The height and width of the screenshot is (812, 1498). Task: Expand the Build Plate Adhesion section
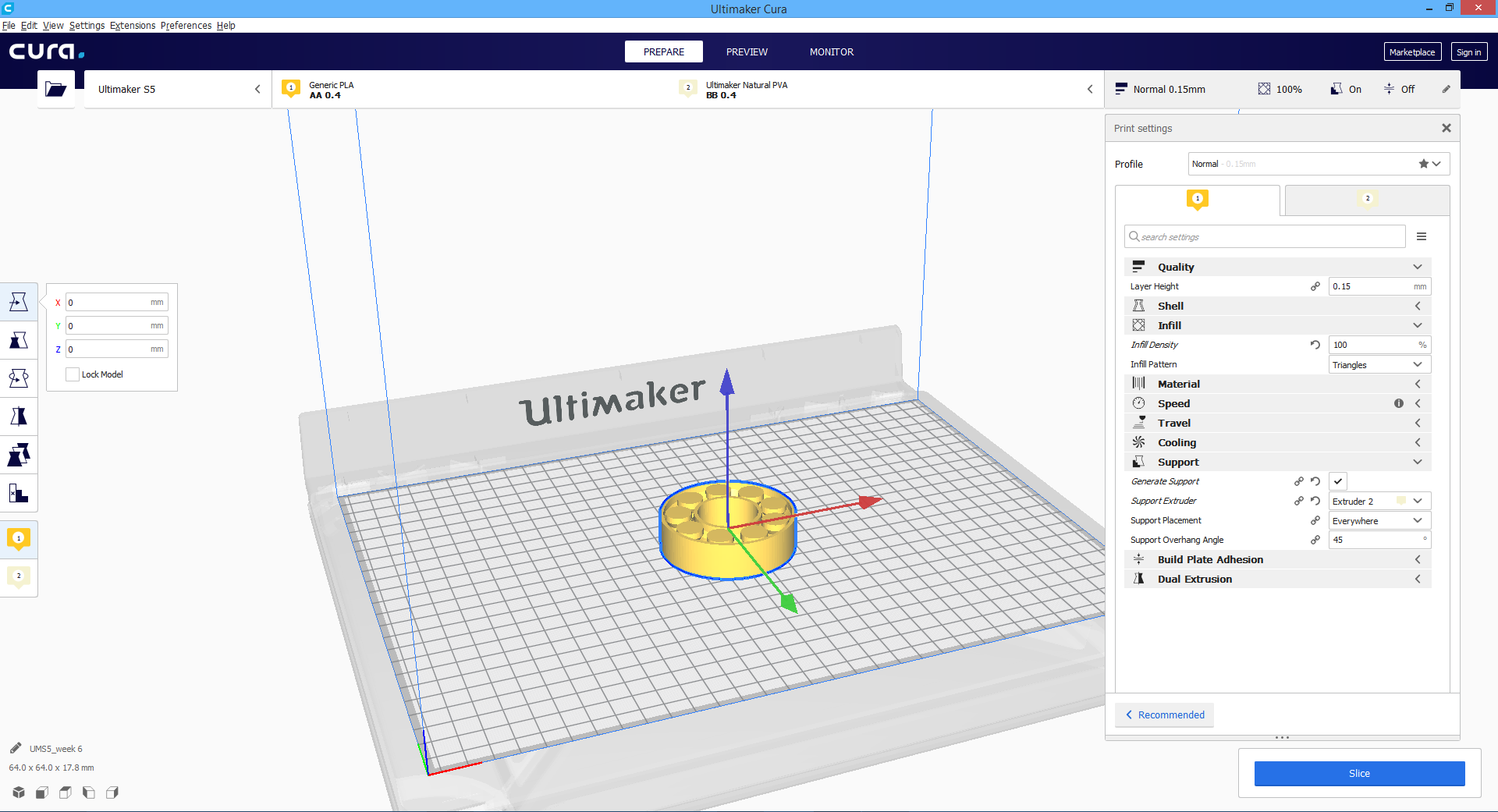pyautogui.click(x=1278, y=559)
